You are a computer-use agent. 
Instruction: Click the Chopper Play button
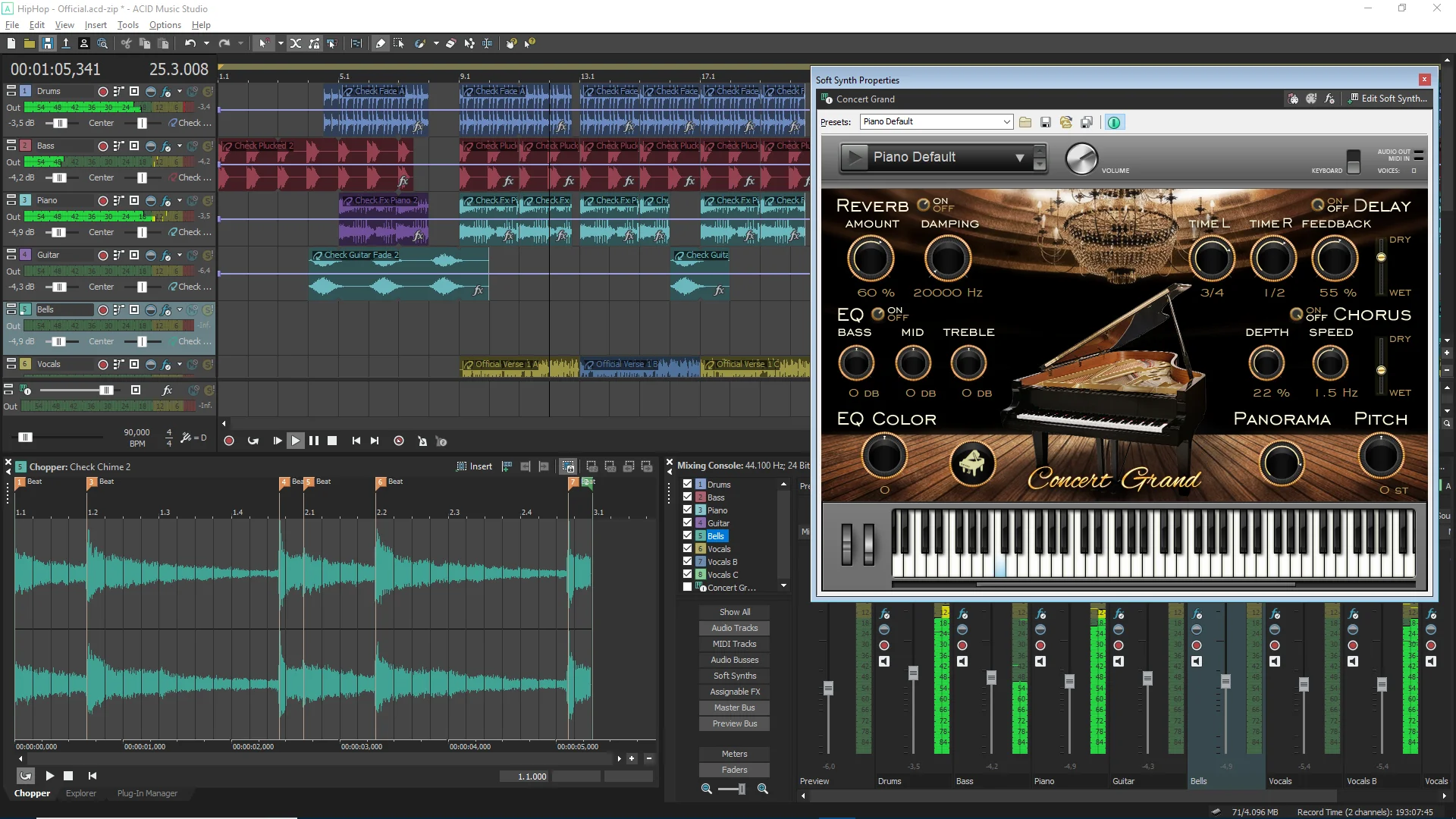[x=49, y=776]
